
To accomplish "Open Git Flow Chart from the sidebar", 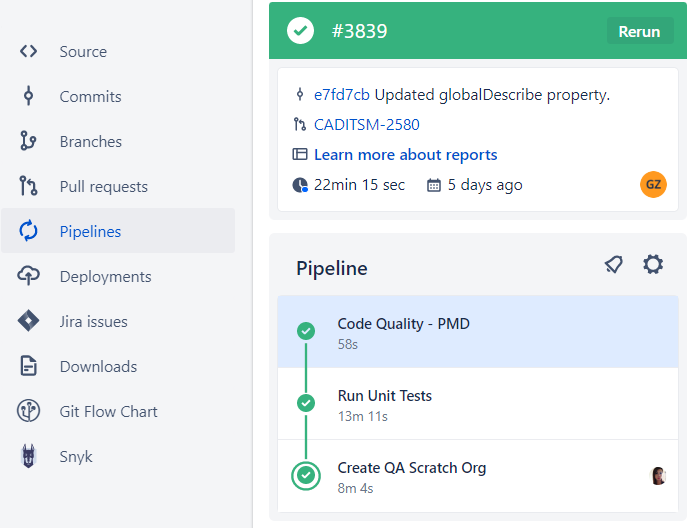I will click(118, 411).
